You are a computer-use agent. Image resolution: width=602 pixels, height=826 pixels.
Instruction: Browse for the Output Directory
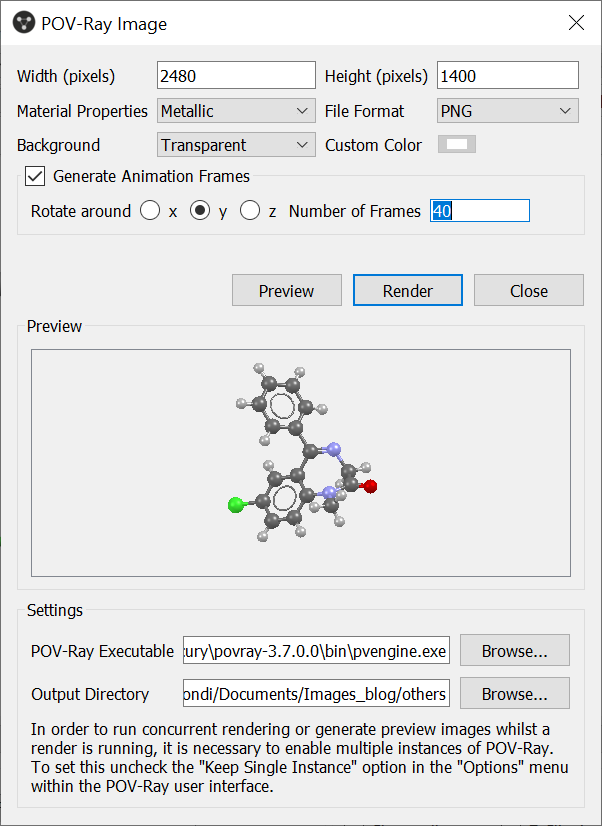click(514, 693)
